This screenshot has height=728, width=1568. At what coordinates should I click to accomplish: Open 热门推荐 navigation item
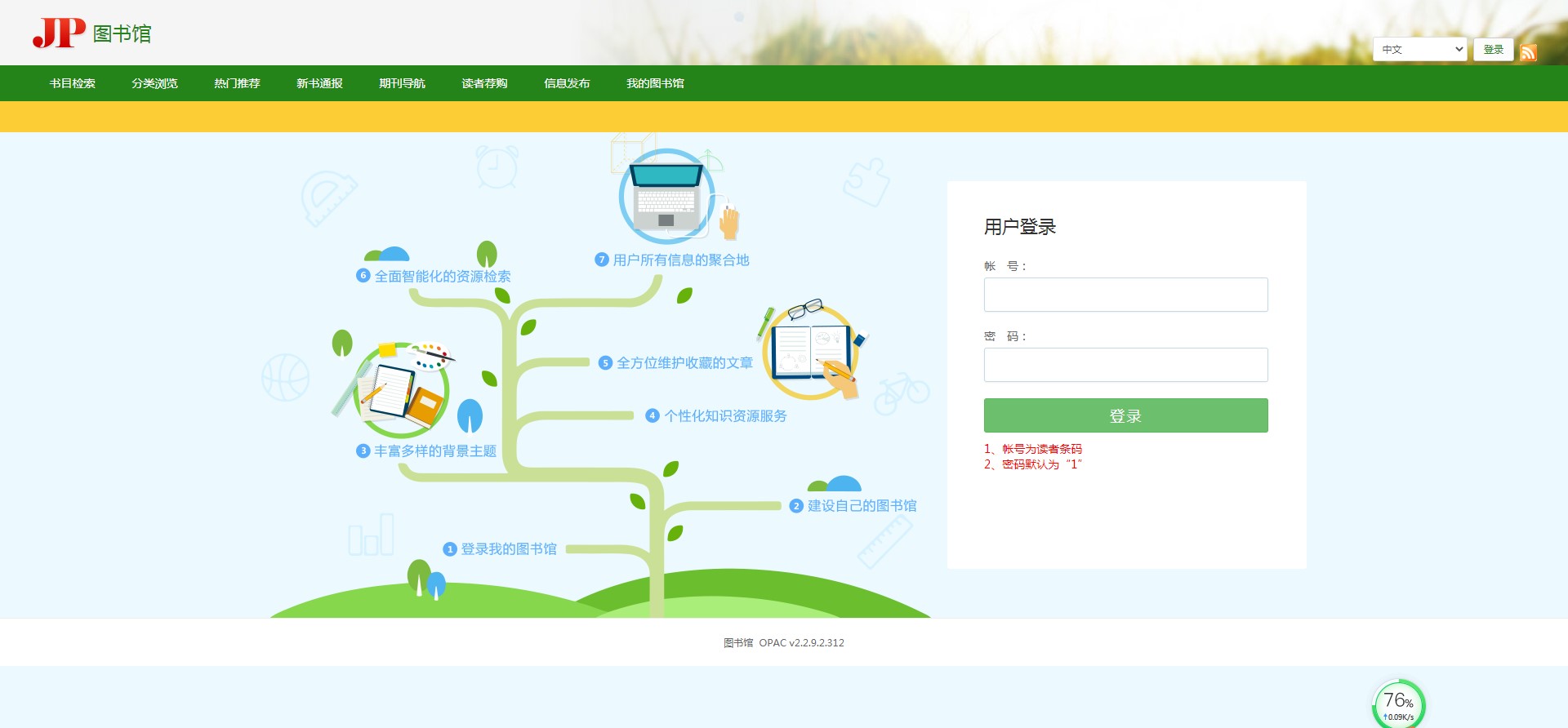[237, 83]
